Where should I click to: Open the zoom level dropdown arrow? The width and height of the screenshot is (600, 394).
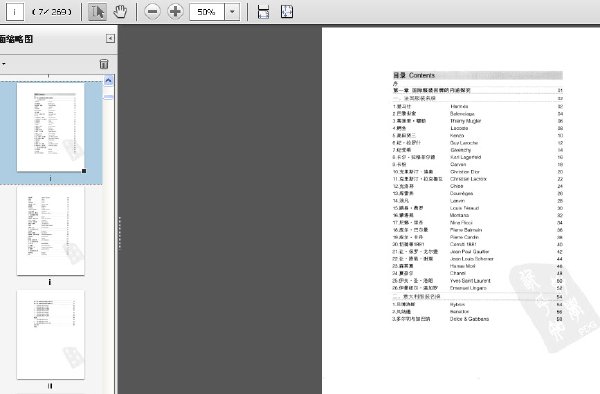(232, 12)
